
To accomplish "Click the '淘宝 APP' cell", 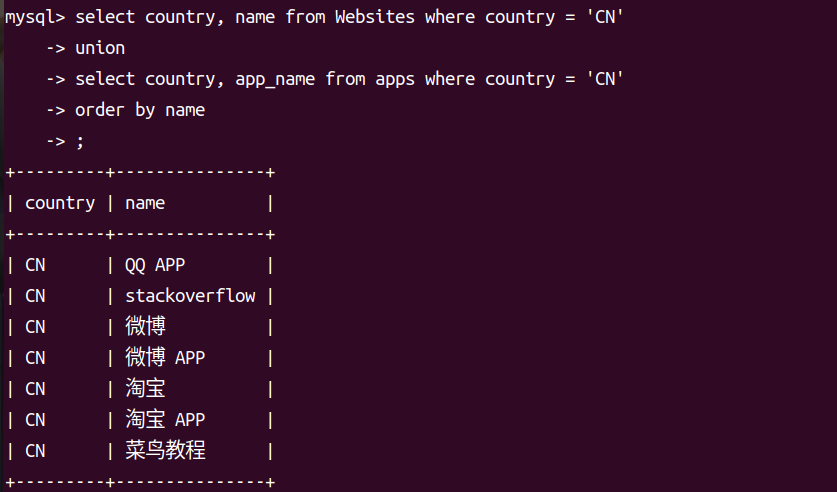I will (165, 419).
